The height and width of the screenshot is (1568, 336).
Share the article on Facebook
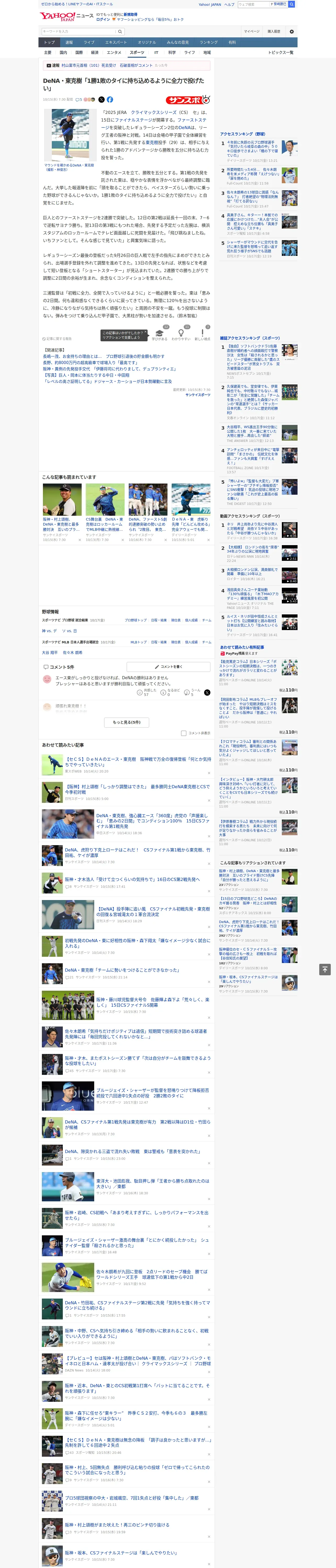[110, 99]
